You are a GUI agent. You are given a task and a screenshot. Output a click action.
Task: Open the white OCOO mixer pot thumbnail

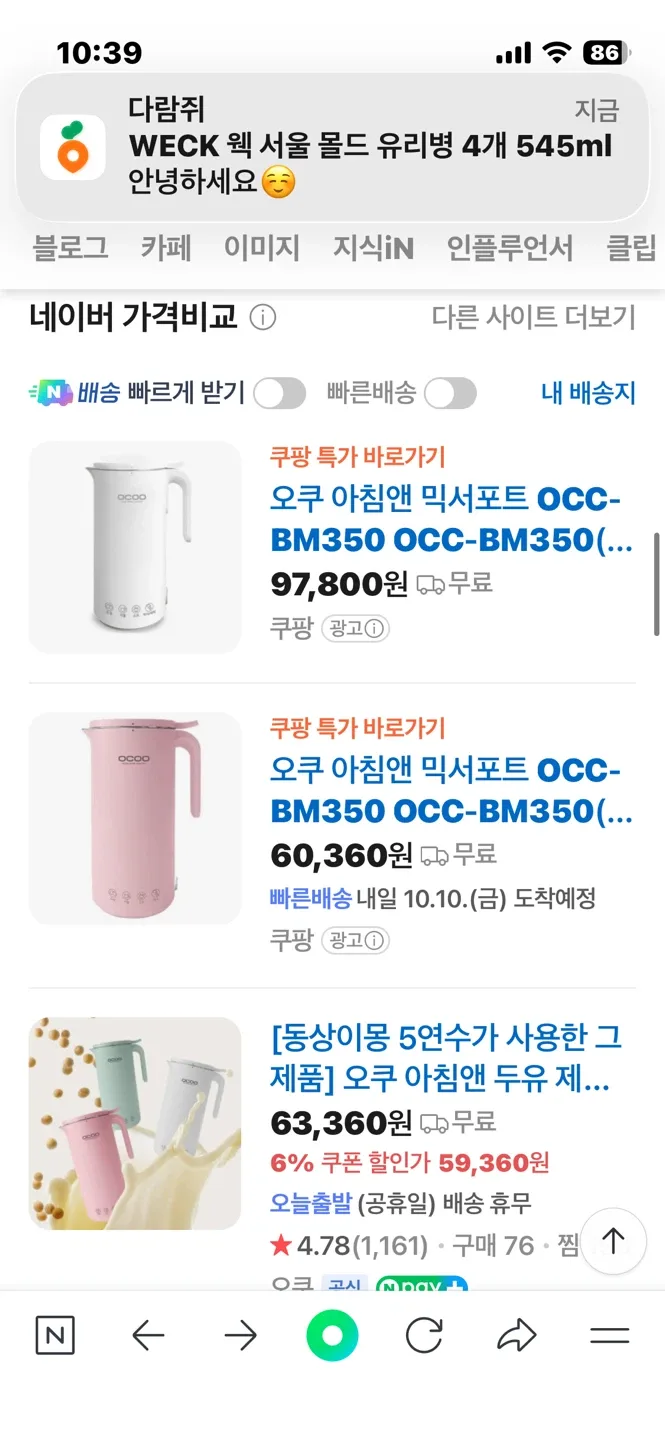[x=135, y=547]
